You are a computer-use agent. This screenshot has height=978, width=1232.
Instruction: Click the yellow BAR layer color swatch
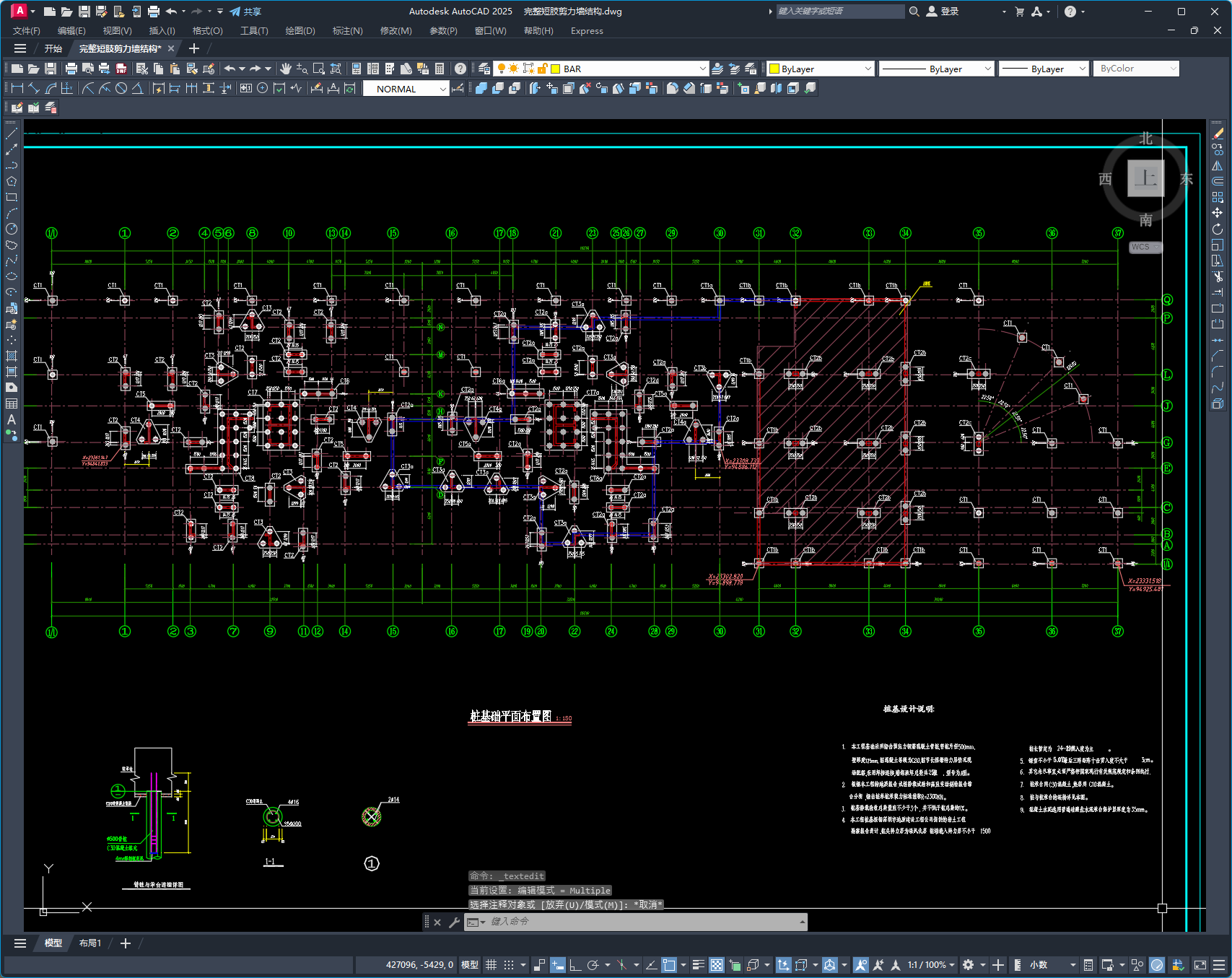pos(556,69)
